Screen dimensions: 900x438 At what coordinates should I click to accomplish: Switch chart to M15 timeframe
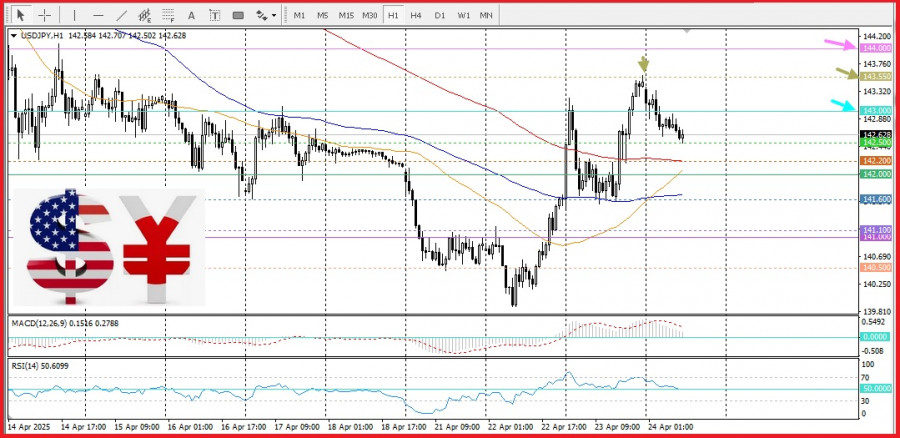click(x=346, y=15)
